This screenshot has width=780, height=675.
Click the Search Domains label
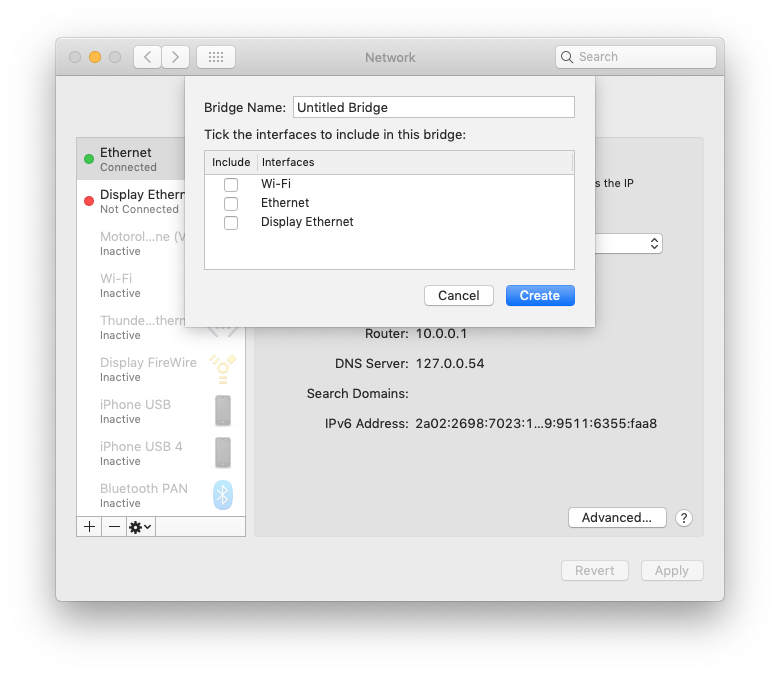(358, 393)
